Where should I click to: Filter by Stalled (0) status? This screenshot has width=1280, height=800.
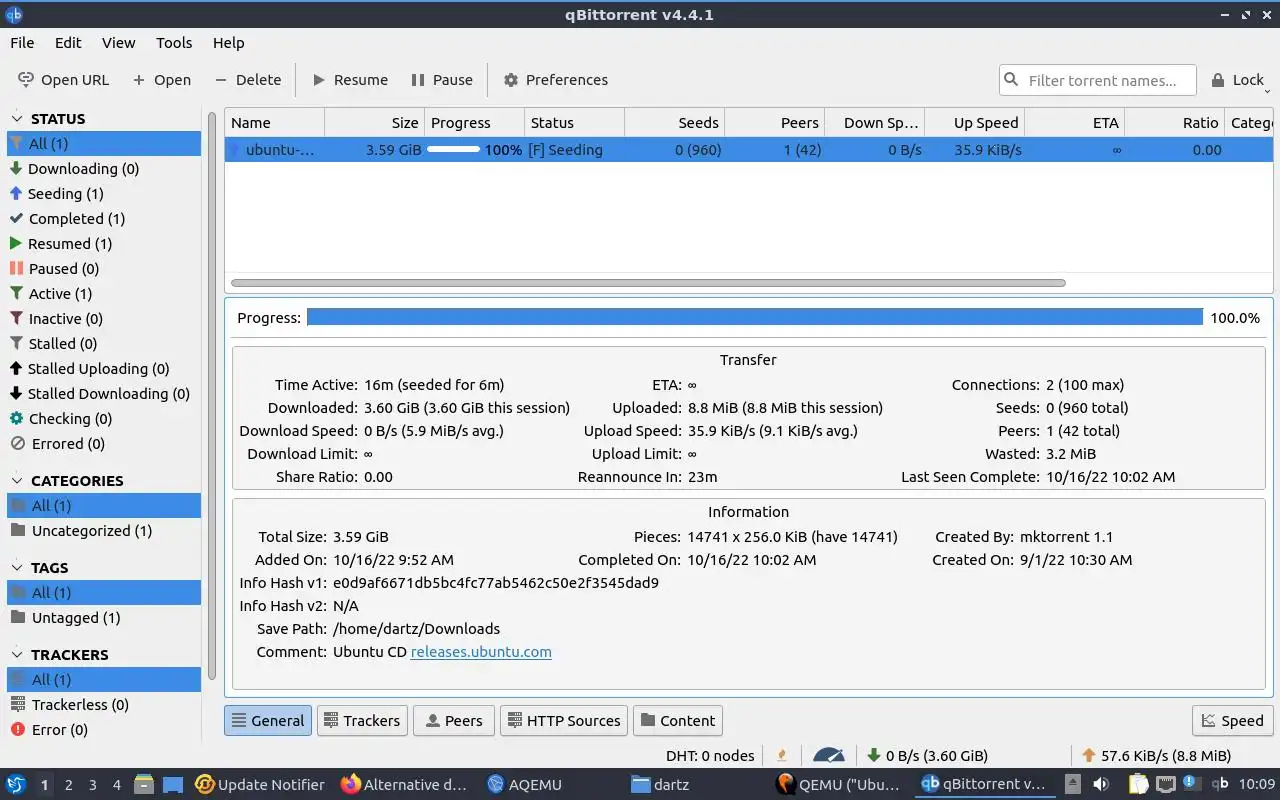click(104, 344)
